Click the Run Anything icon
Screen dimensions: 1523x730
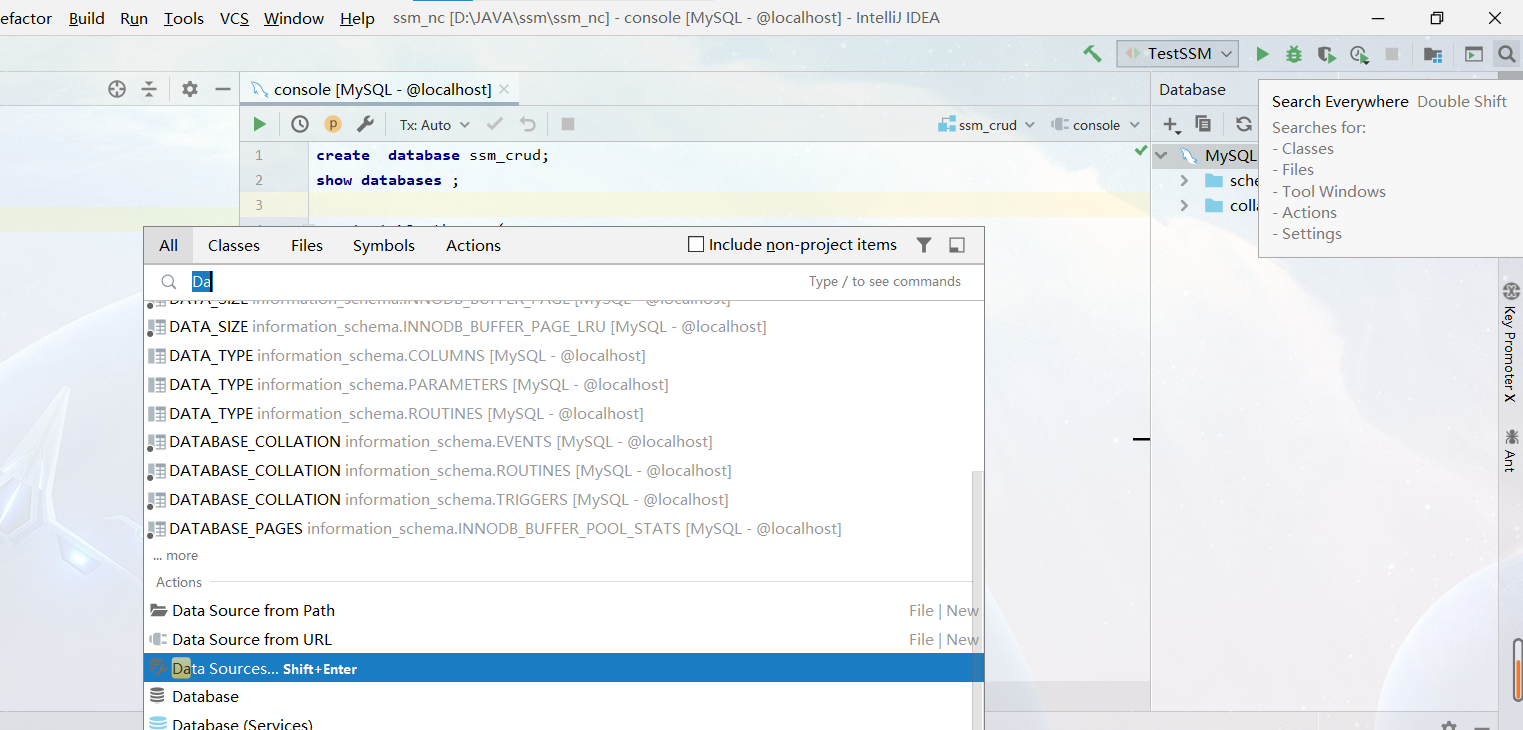[1474, 54]
